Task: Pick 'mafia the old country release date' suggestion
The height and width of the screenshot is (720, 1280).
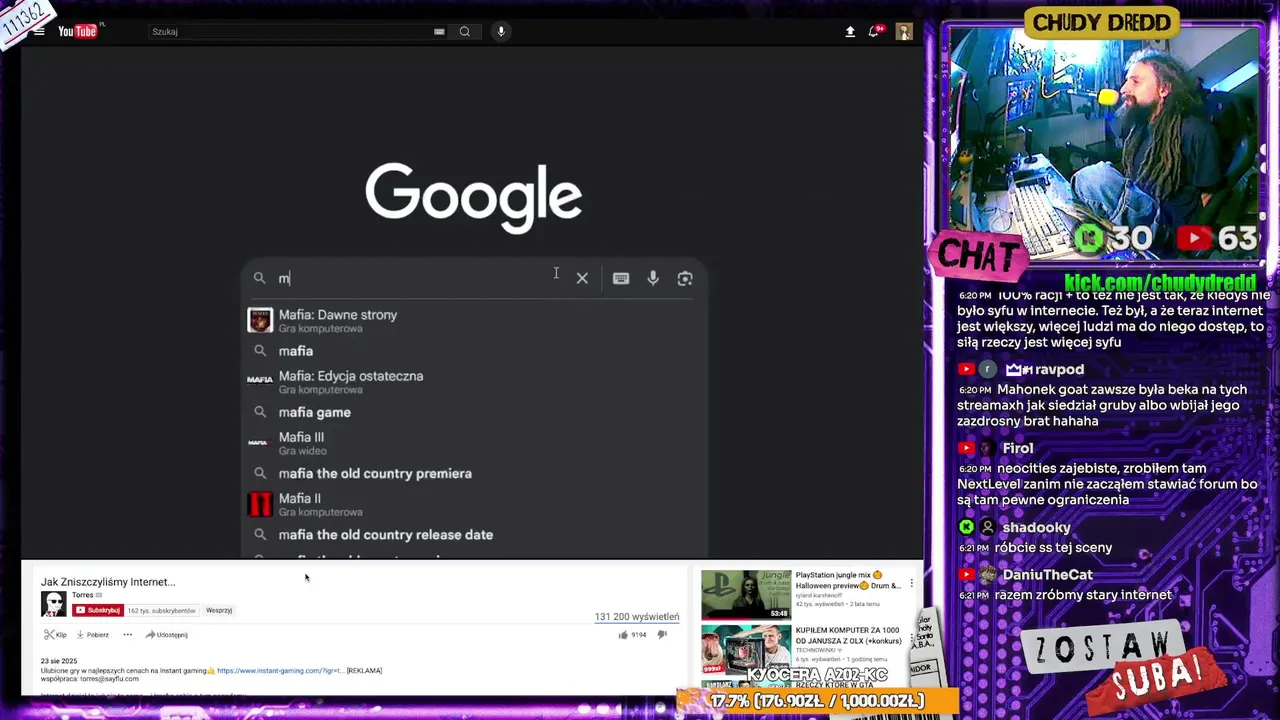Action: click(x=474, y=534)
